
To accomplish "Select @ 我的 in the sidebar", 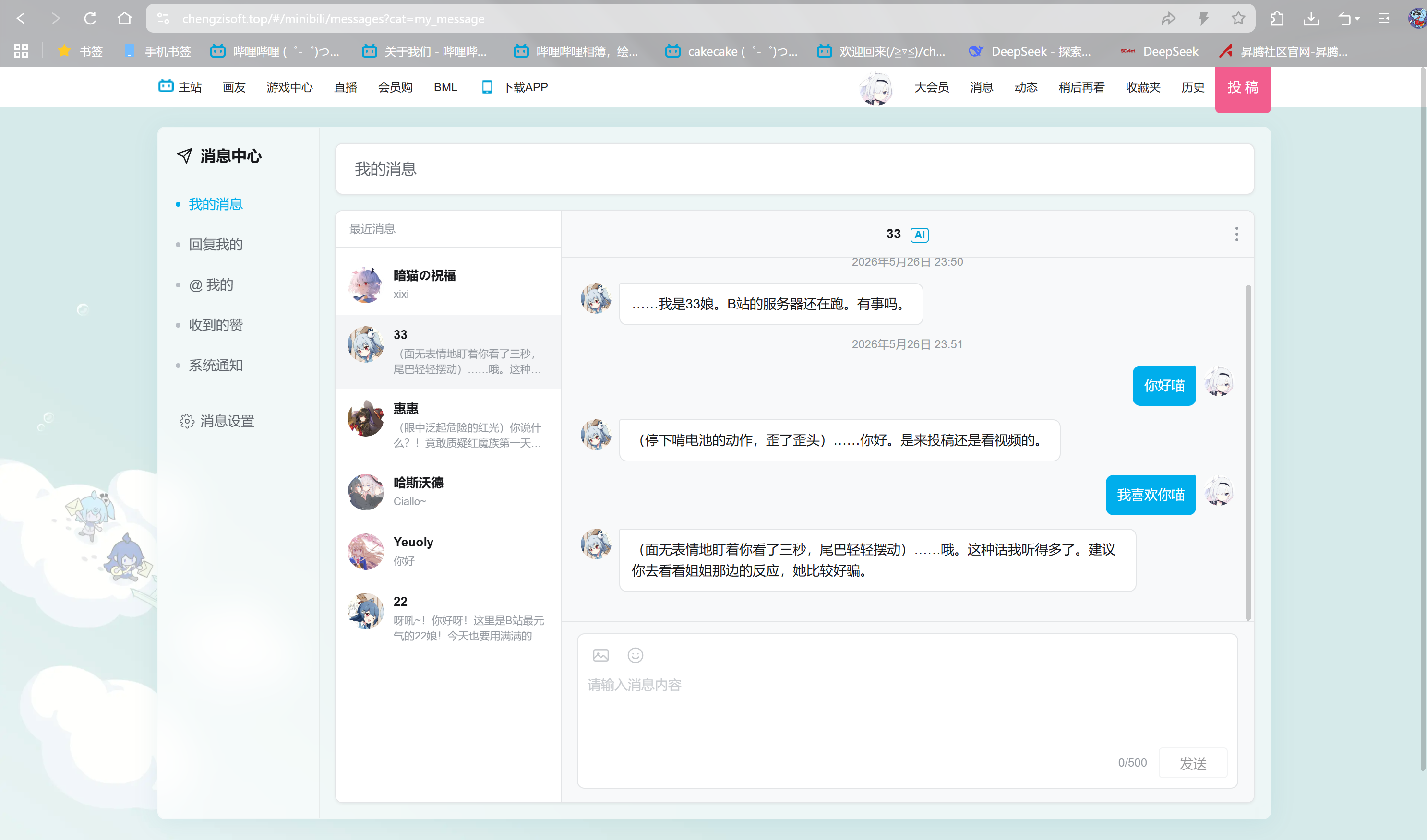I will [211, 284].
